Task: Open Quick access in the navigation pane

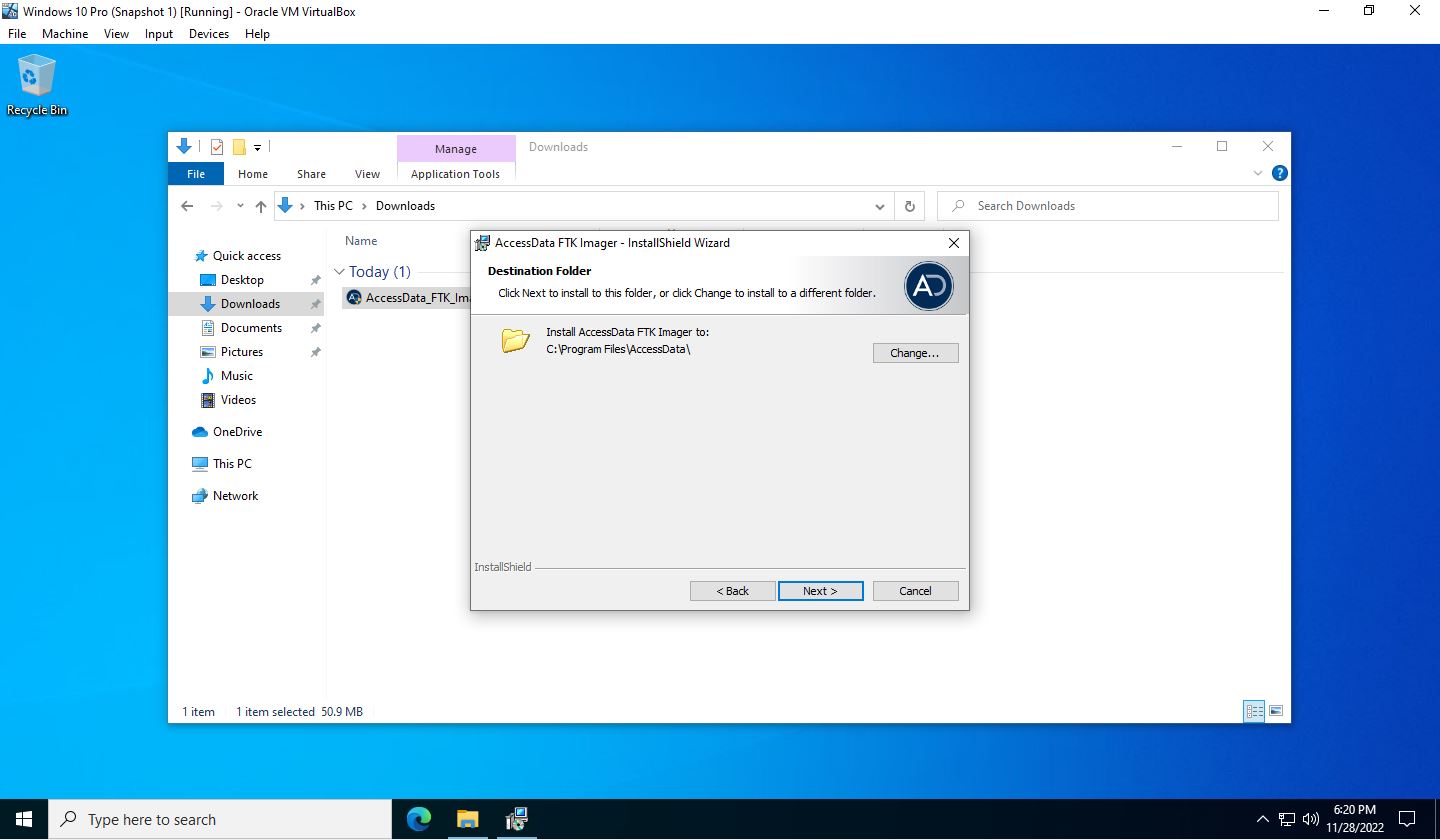Action: [247, 256]
